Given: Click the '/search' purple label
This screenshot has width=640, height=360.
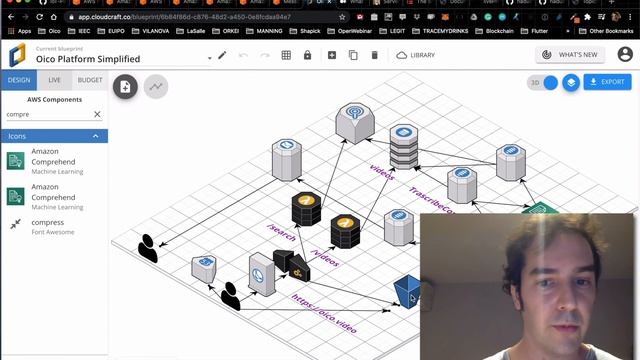Looking at the screenshot, I should point(281,232).
